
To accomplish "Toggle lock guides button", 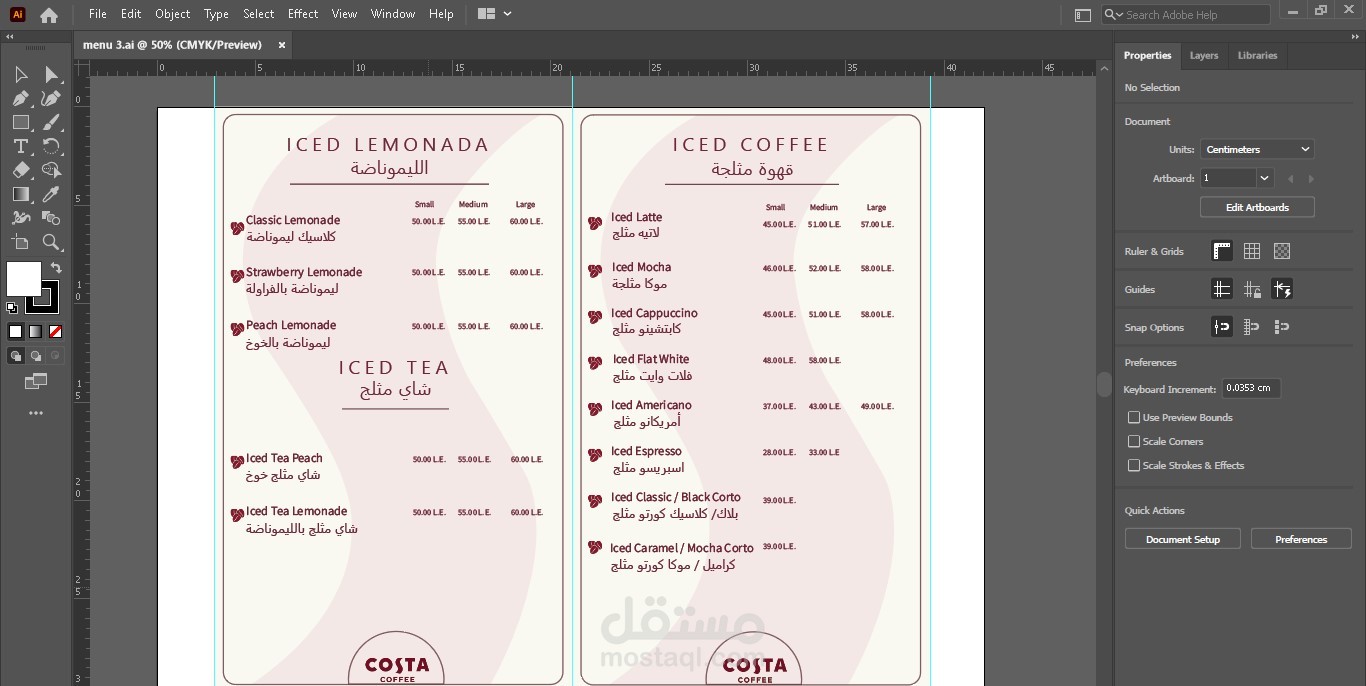I will click(x=1252, y=289).
